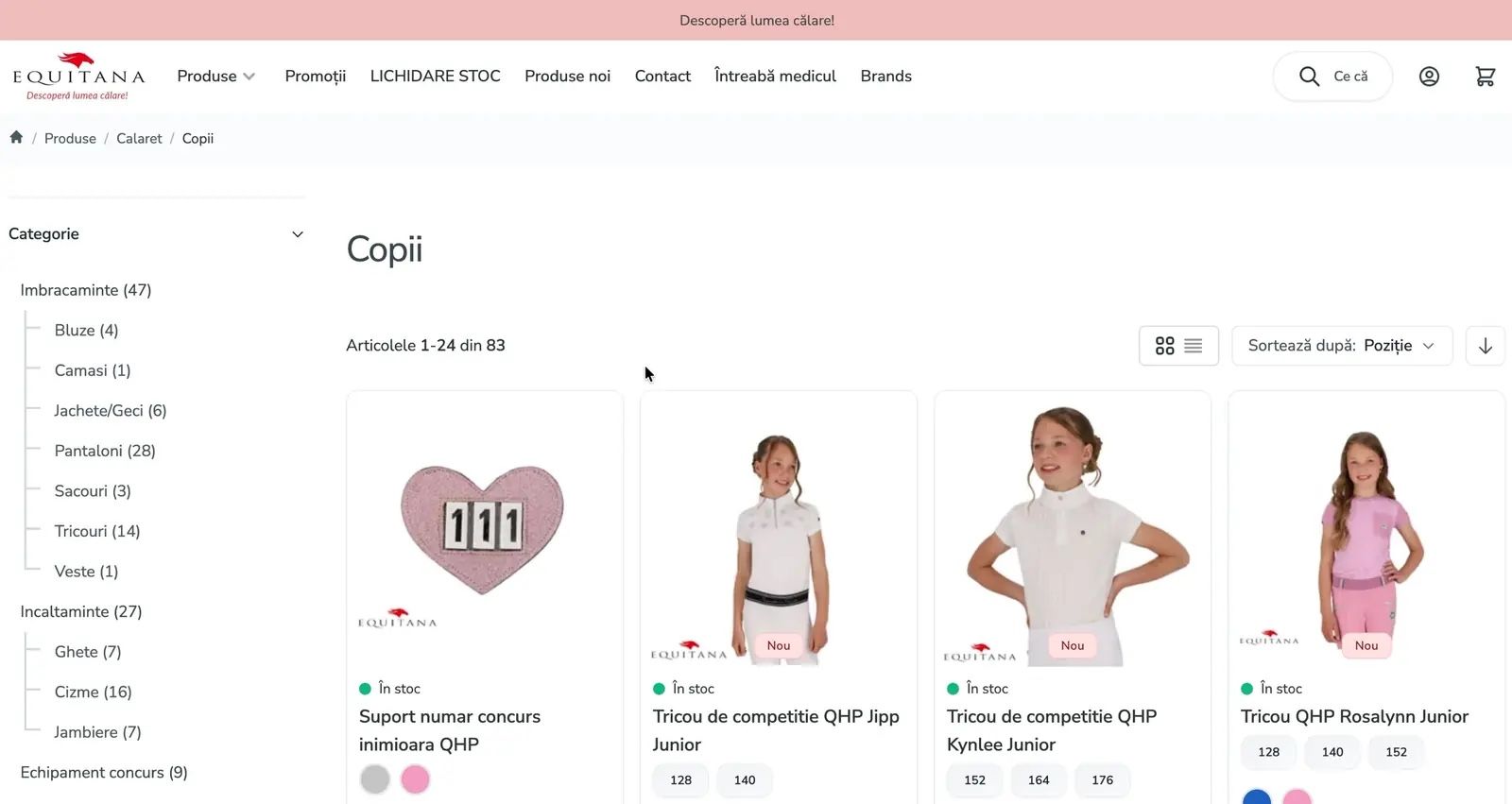Image resolution: width=1512 pixels, height=804 pixels.
Task: Select the Camasi (1) subcategory
Action: tap(93, 370)
